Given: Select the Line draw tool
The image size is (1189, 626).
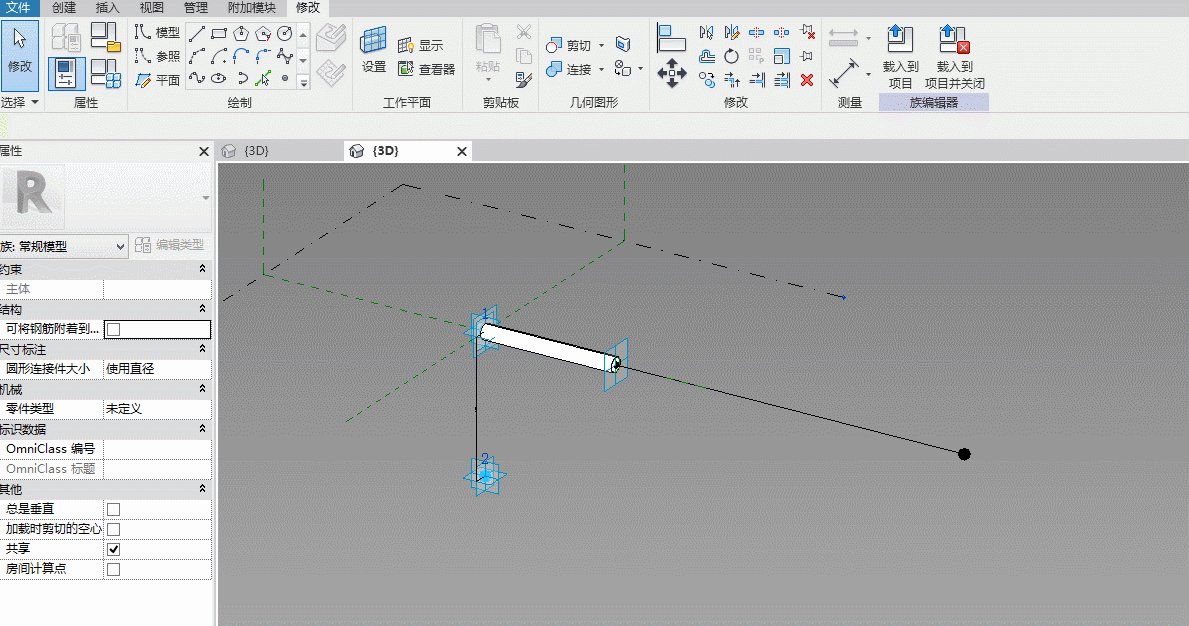Looking at the screenshot, I should click(x=197, y=33).
